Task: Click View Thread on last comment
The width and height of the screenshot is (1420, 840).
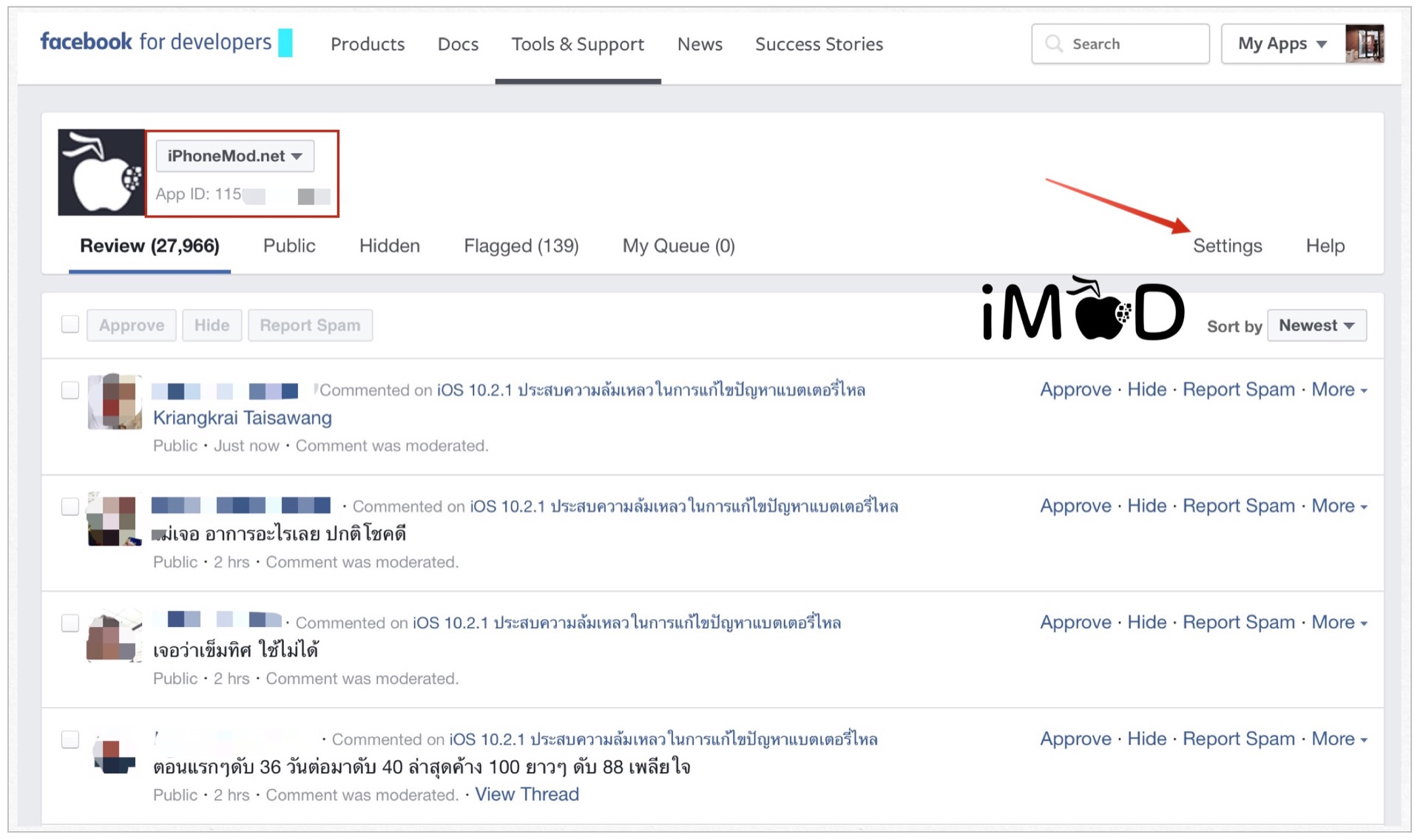Action: coord(527,794)
